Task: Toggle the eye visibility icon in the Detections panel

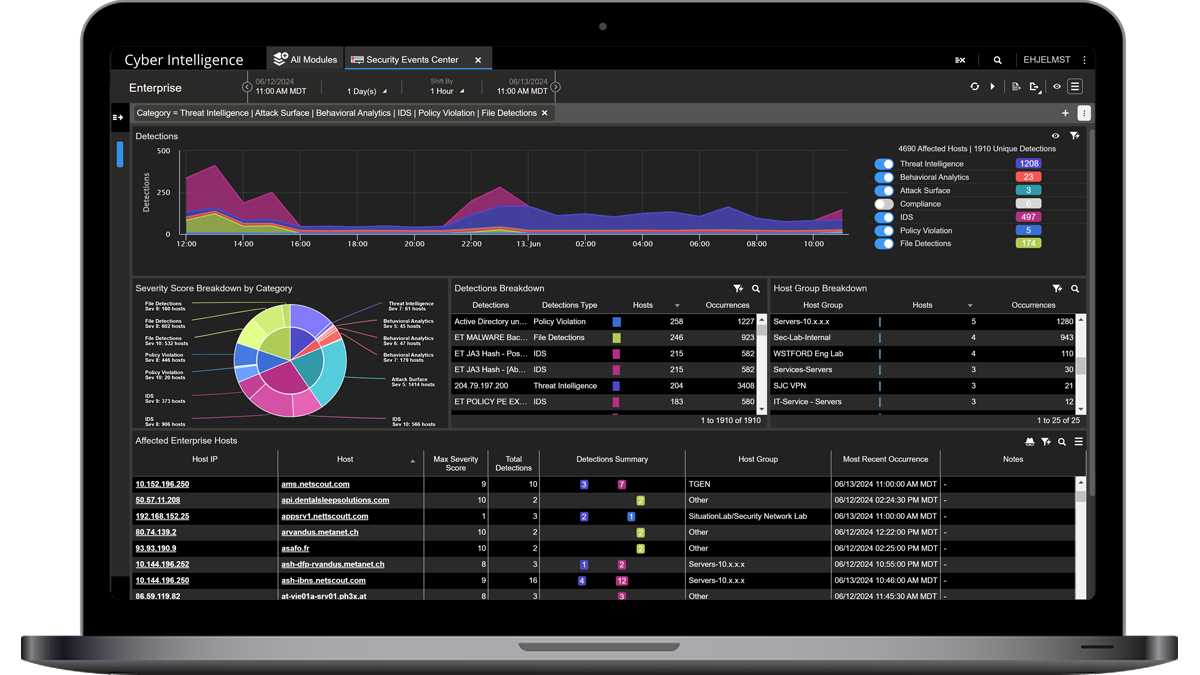Action: point(1055,136)
